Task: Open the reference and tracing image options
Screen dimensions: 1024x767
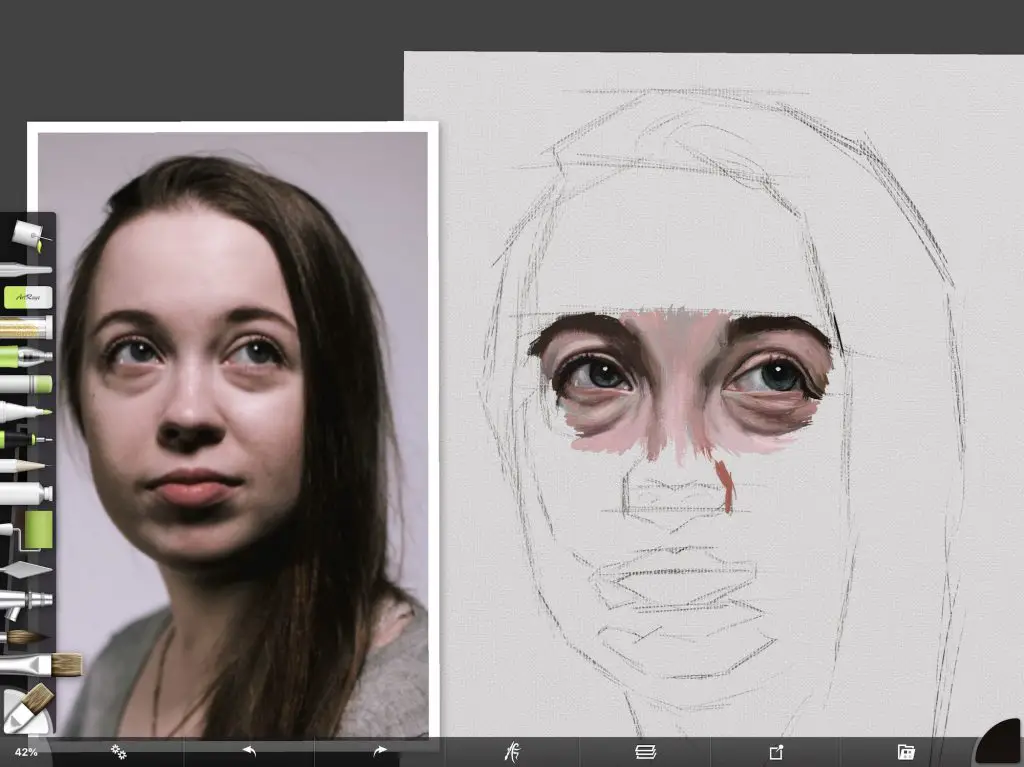Action: [x=776, y=752]
